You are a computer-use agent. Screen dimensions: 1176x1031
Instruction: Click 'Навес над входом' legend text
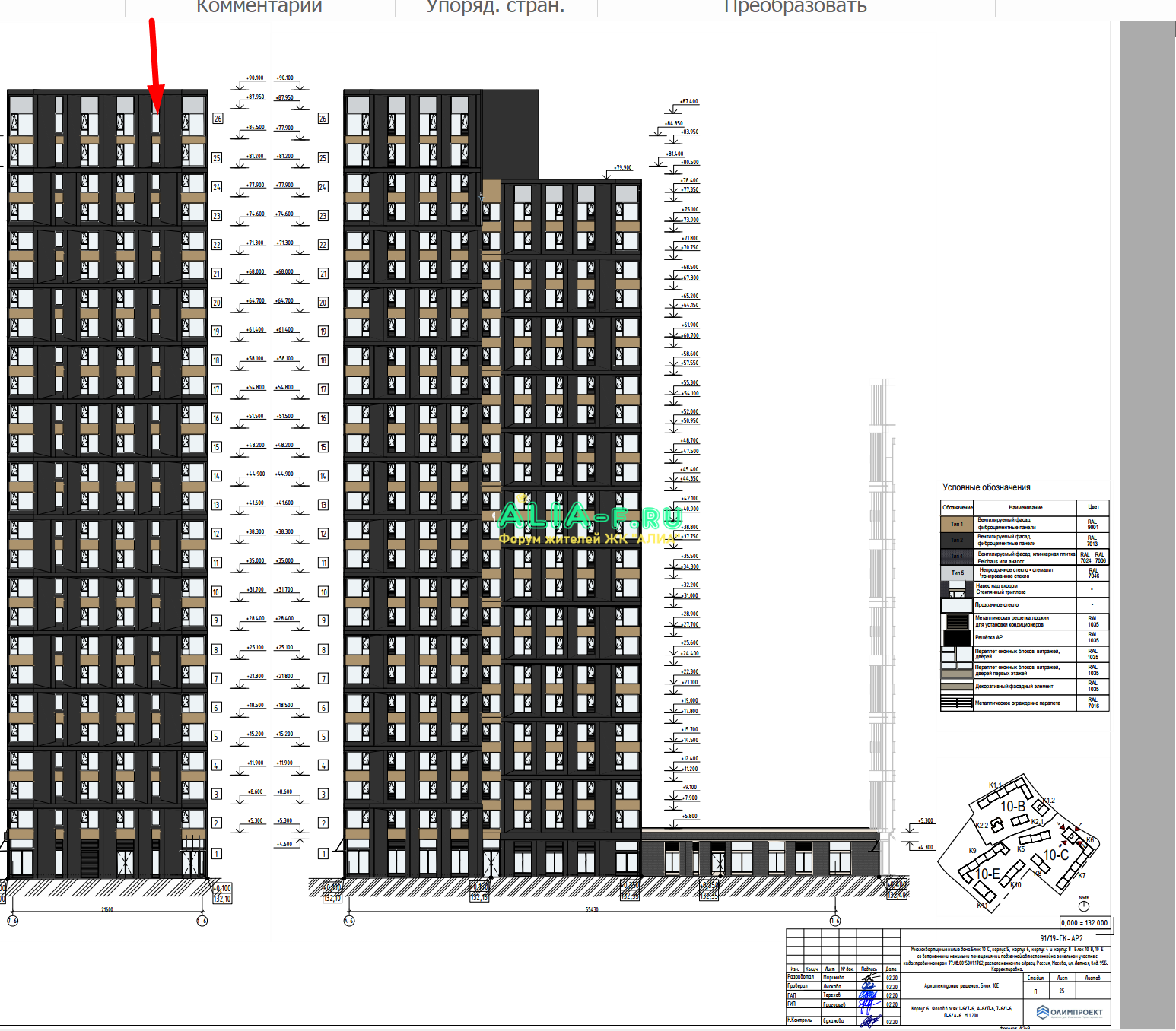[x=996, y=586]
